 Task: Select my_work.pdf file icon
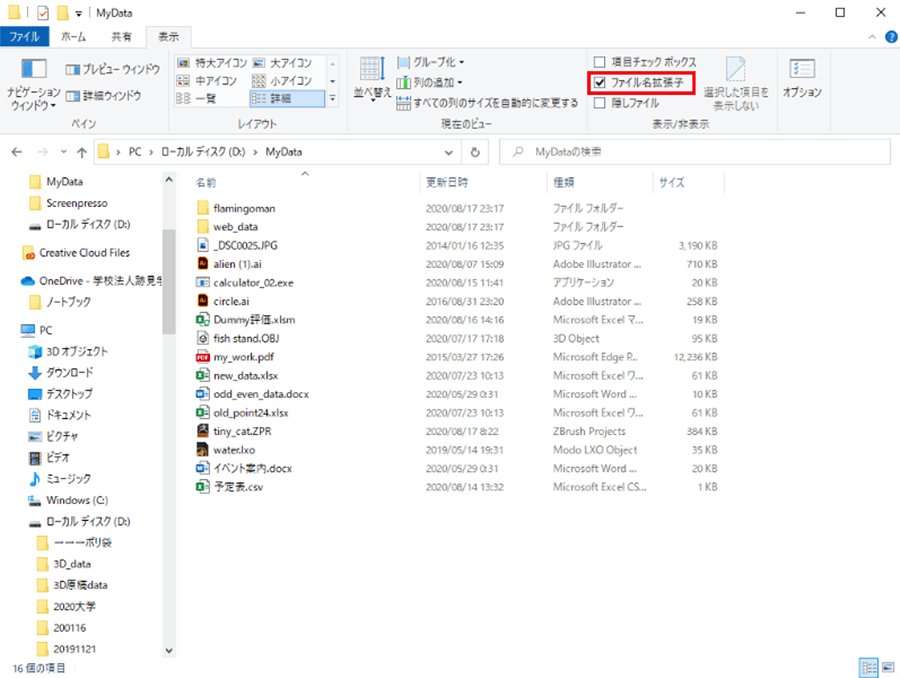tap(203, 357)
